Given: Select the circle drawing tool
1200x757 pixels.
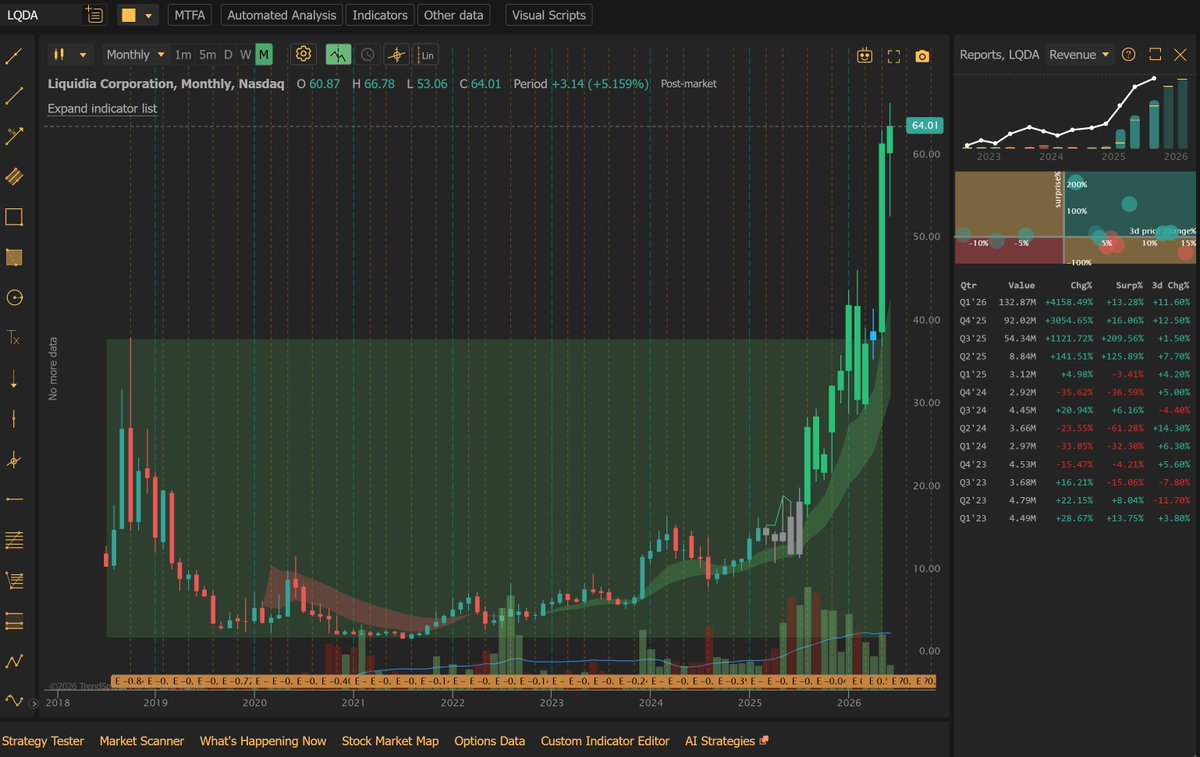Looking at the screenshot, I should [14, 297].
